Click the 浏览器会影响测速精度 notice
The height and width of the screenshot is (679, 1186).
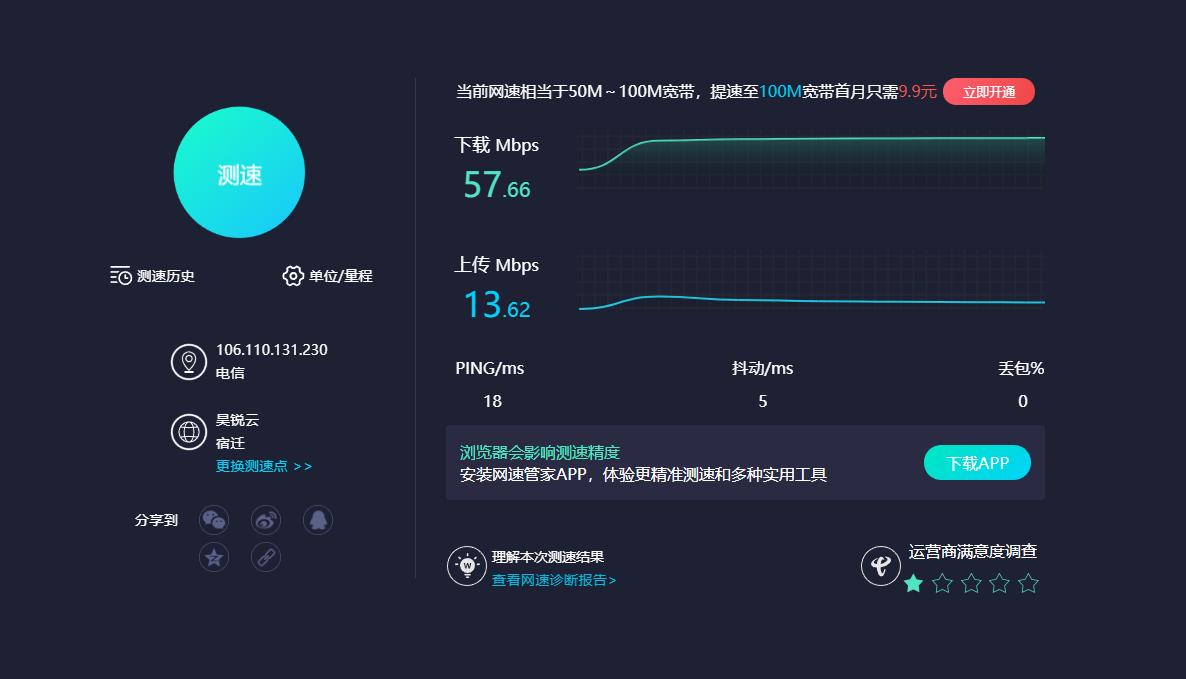[540, 452]
